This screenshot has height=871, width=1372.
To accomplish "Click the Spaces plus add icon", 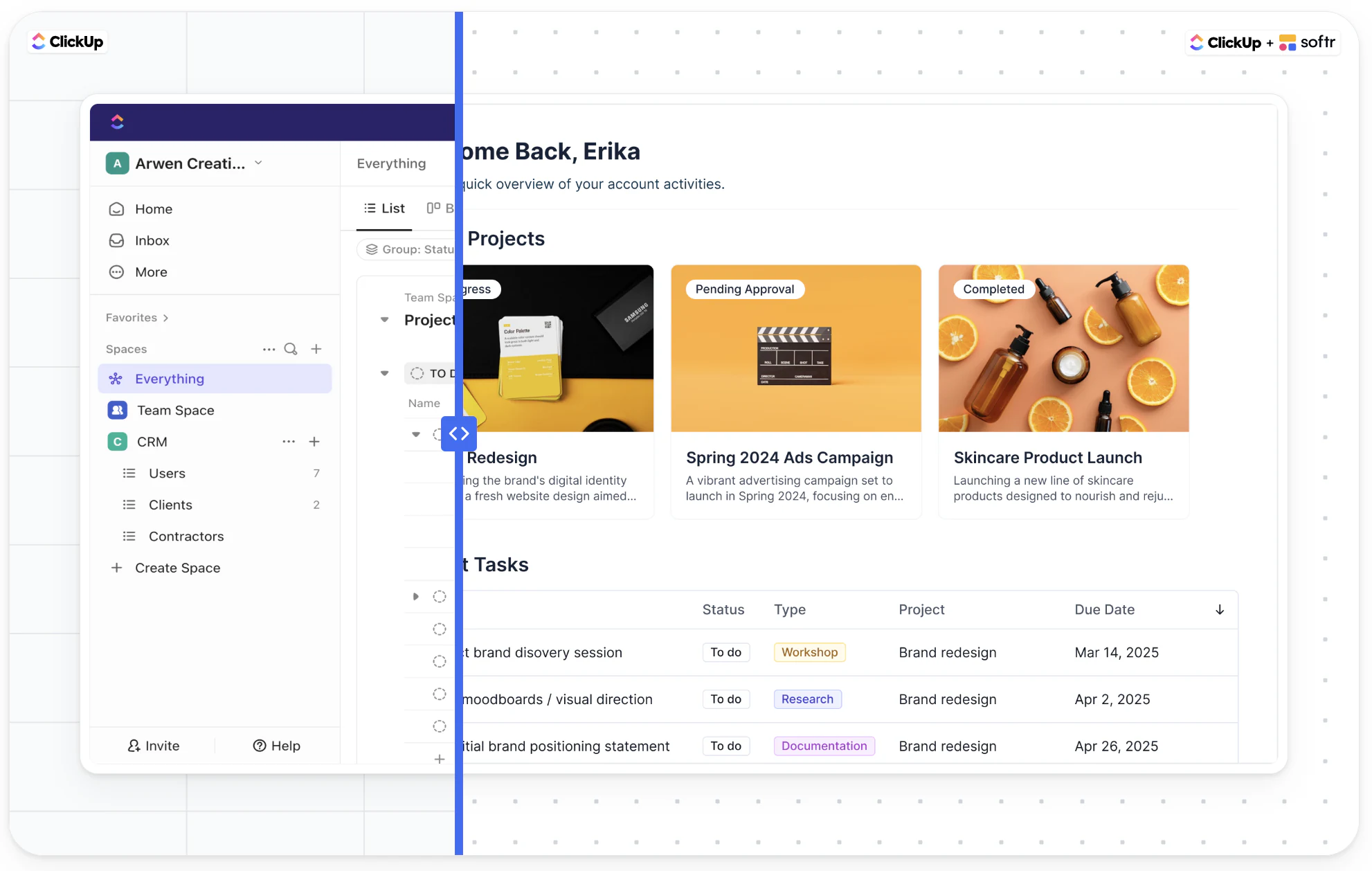I will click(x=316, y=349).
